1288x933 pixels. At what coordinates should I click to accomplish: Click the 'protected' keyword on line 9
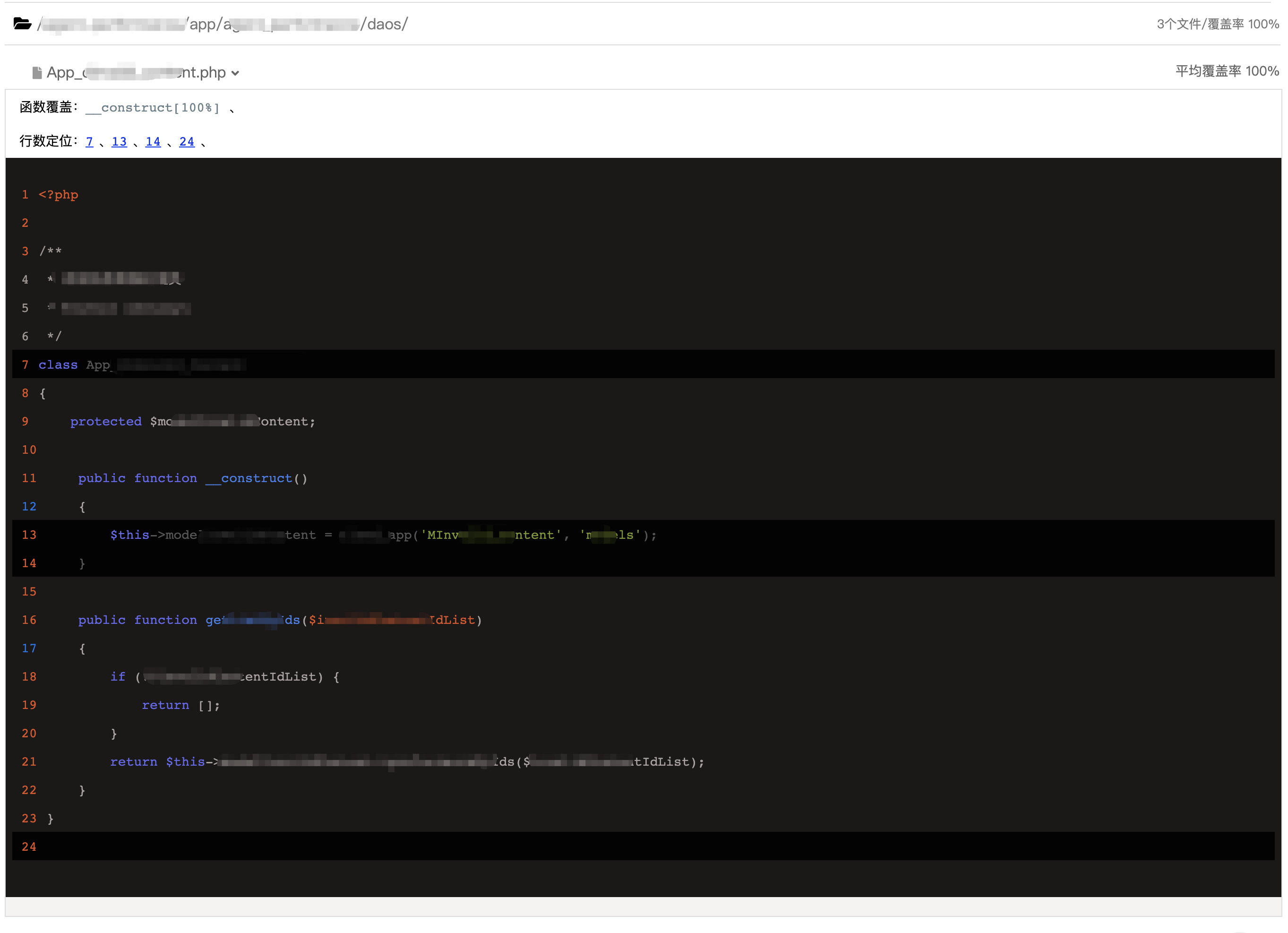pyautogui.click(x=106, y=422)
